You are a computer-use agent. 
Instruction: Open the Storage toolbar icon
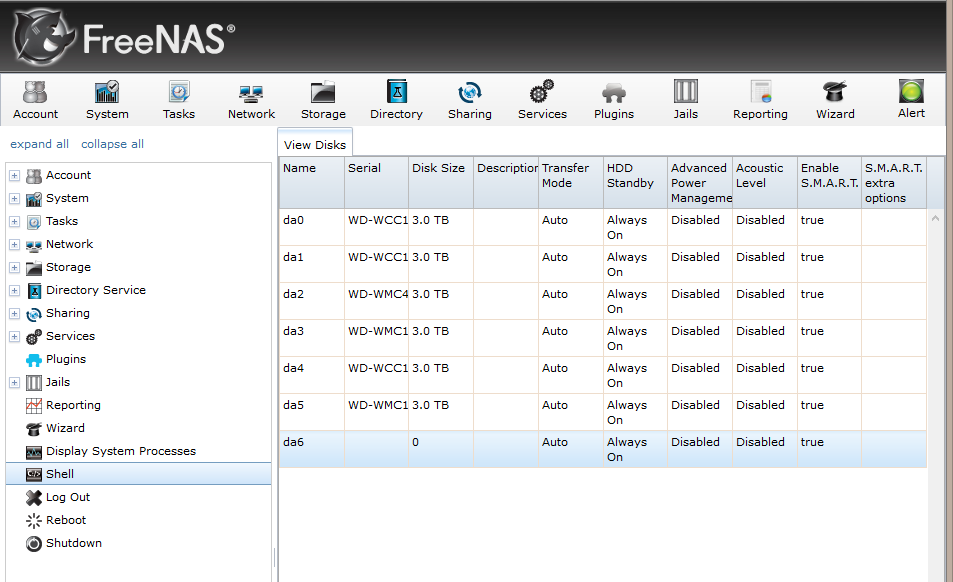coord(323,100)
